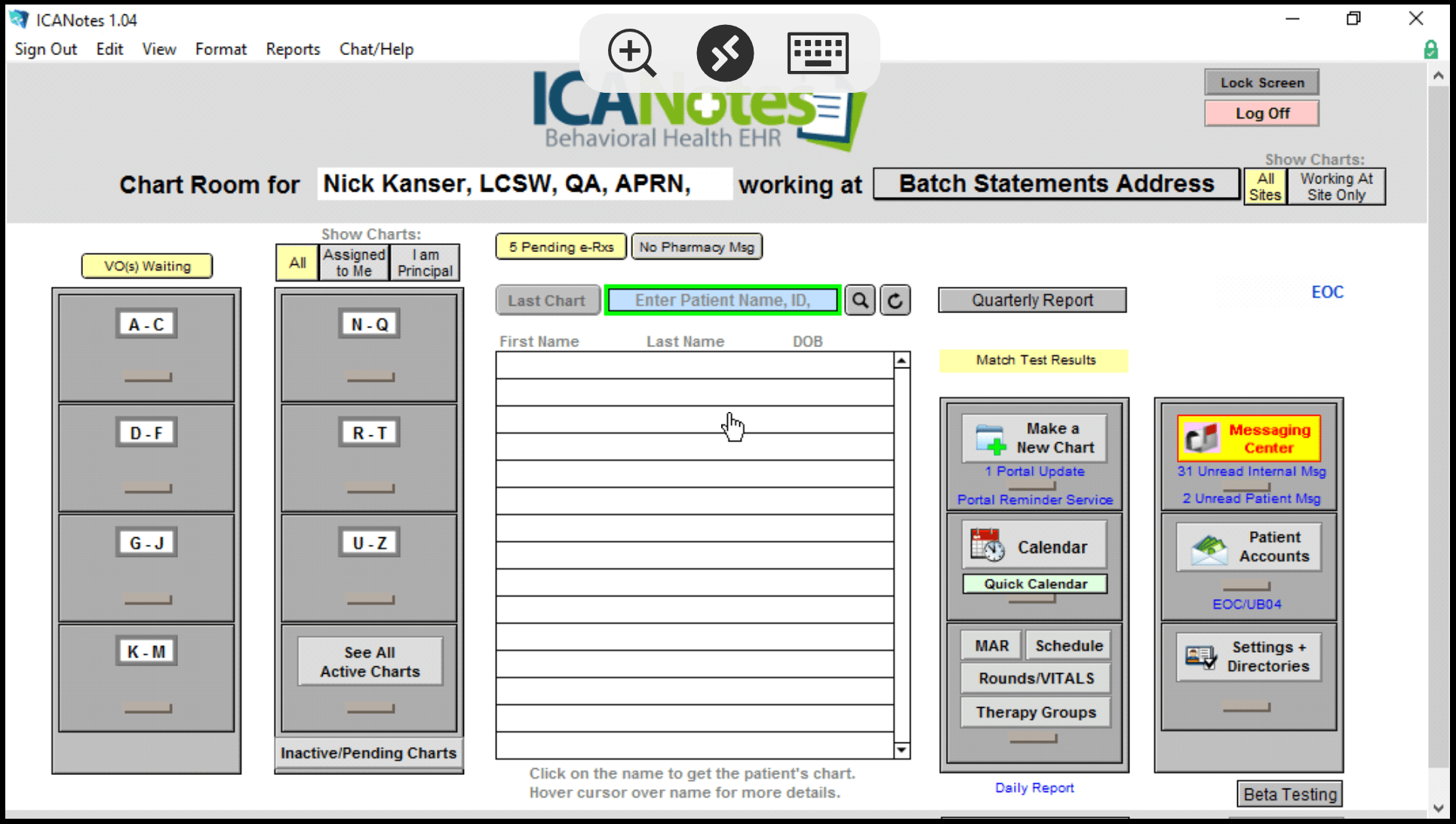This screenshot has width=1456, height=824.
Task: Click the remote session zoom-in icon
Action: 631,53
